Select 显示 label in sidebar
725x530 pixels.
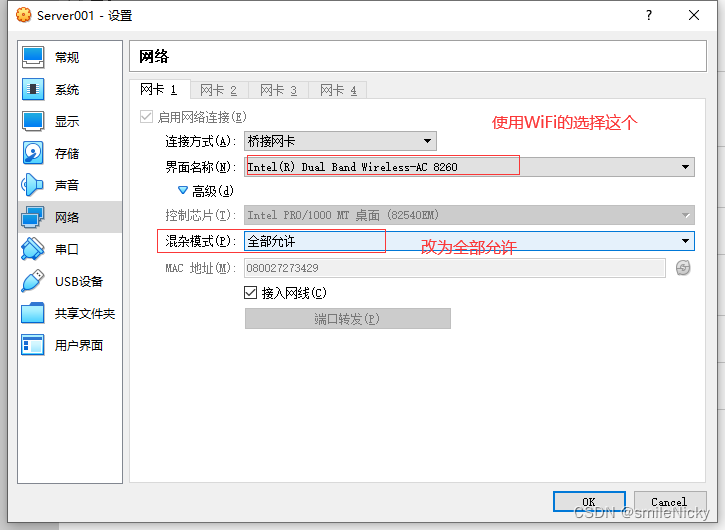pos(67,121)
